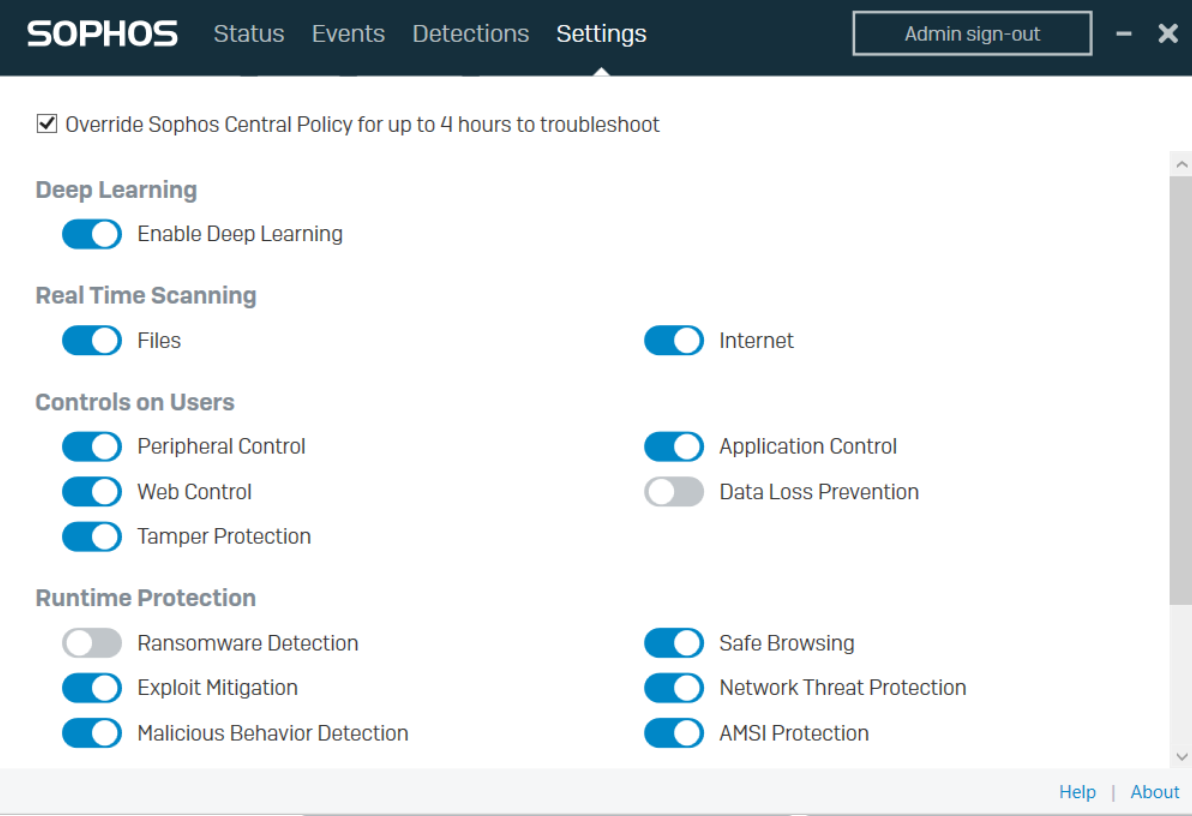Turn off Safe Browsing
This screenshot has height=816, width=1192.
click(x=673, y=642)
